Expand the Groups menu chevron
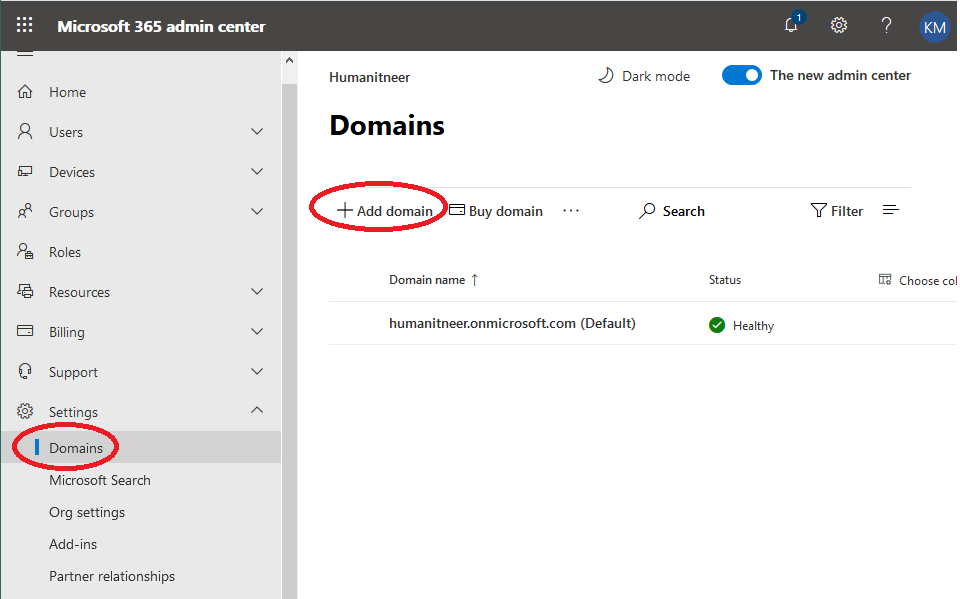960x599 pixels. [x=257, y=211]
